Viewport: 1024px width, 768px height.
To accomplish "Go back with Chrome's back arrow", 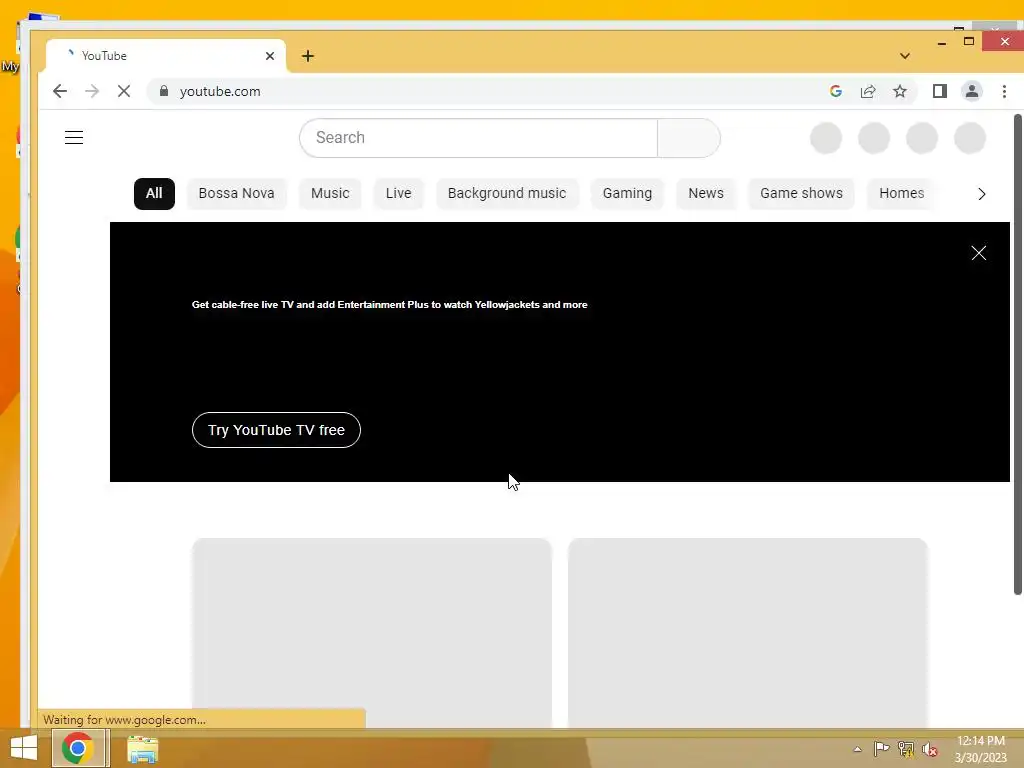I will 59,91.
